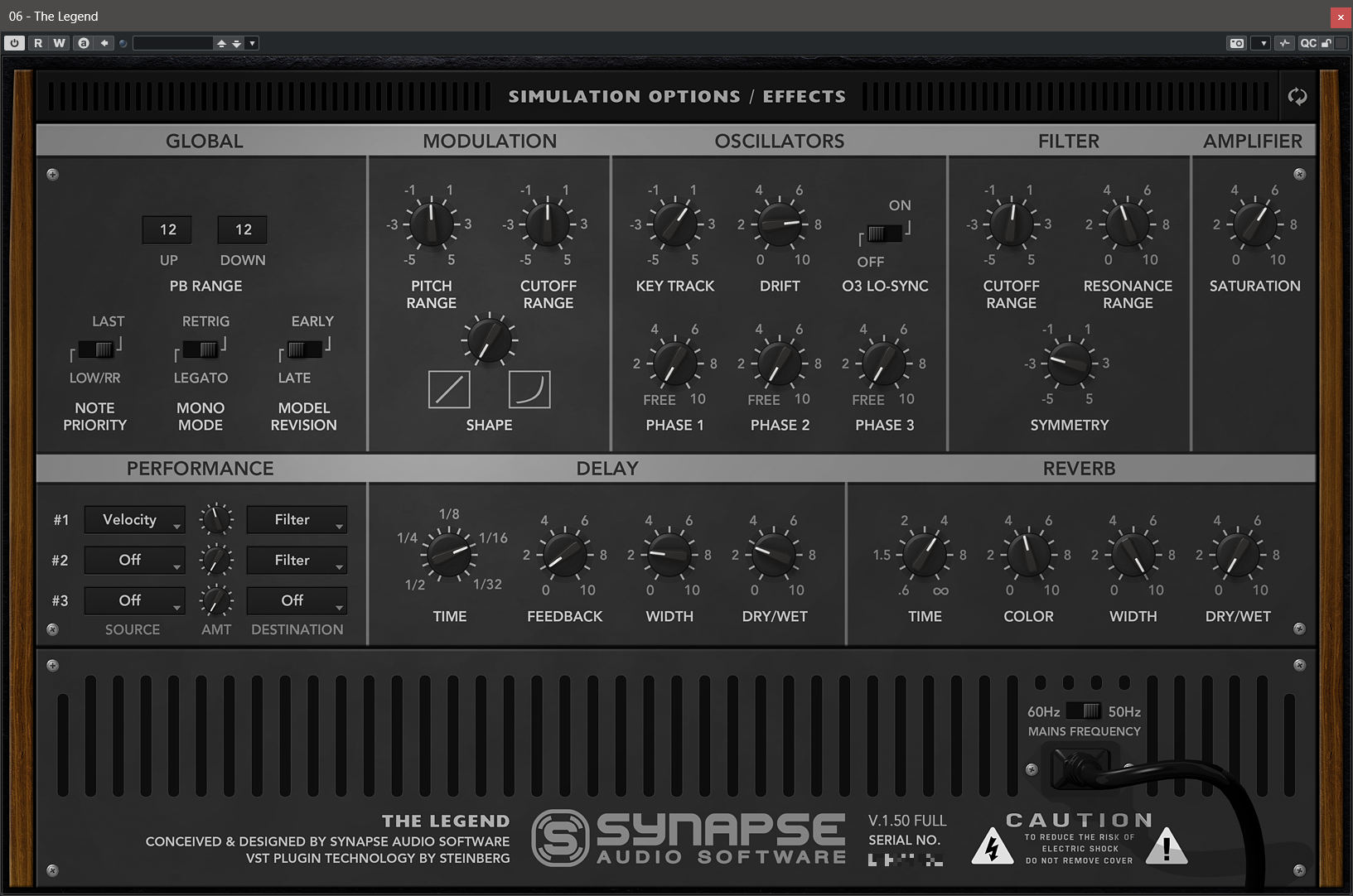Open the #1 Velocity source dropdown
1353x896 pixels.
(134, 520)
